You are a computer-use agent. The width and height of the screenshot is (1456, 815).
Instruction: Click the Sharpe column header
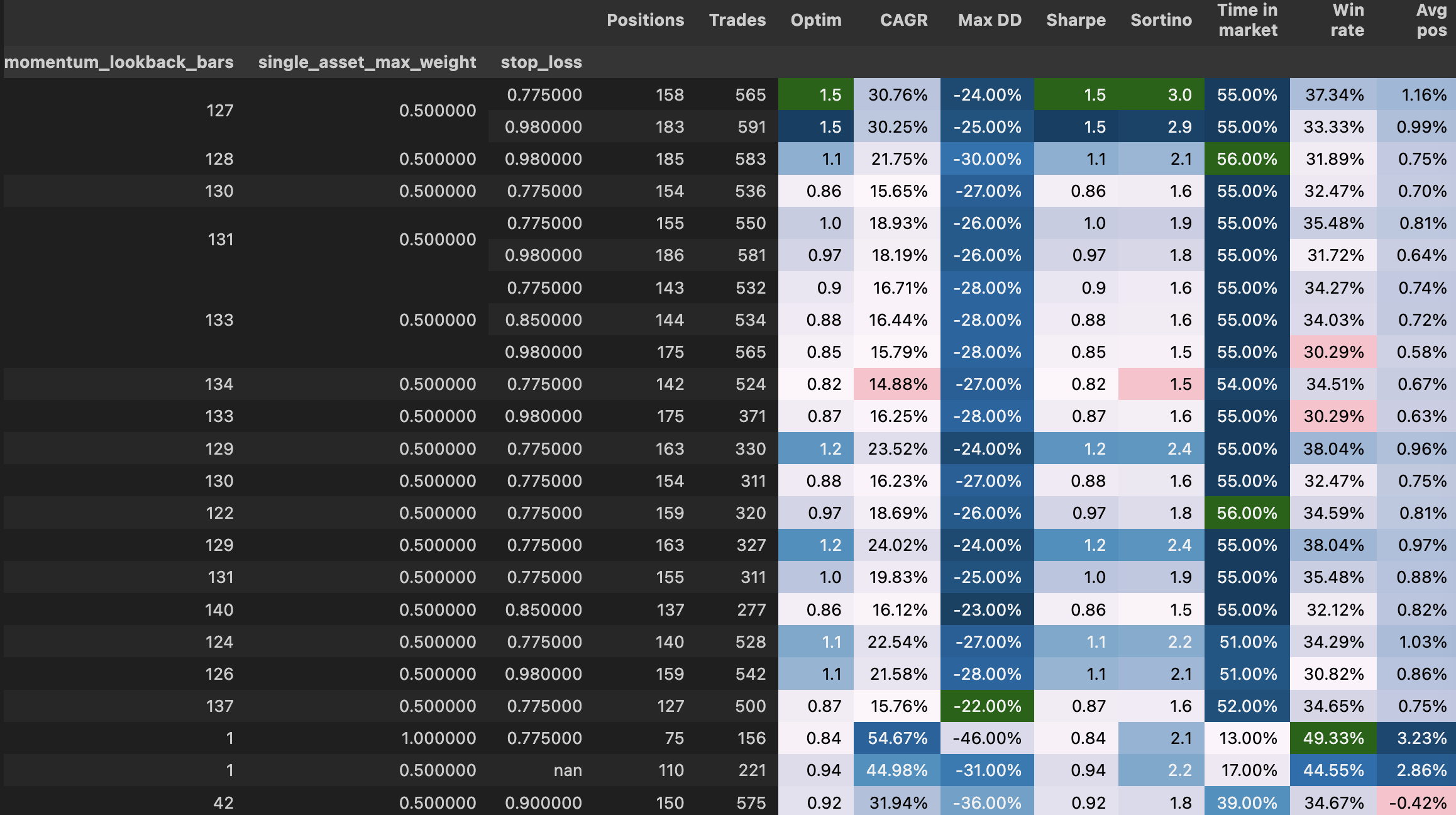coord(1076,20)
